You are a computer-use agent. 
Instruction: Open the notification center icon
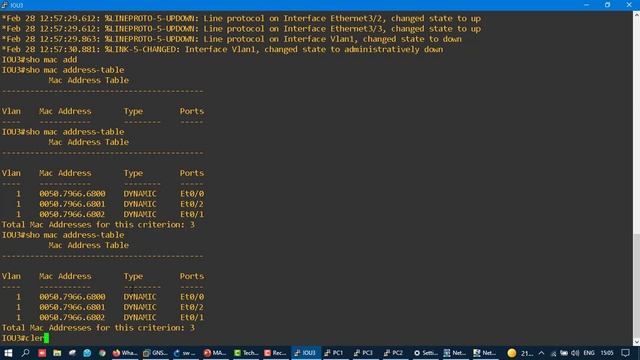(626, 353)
